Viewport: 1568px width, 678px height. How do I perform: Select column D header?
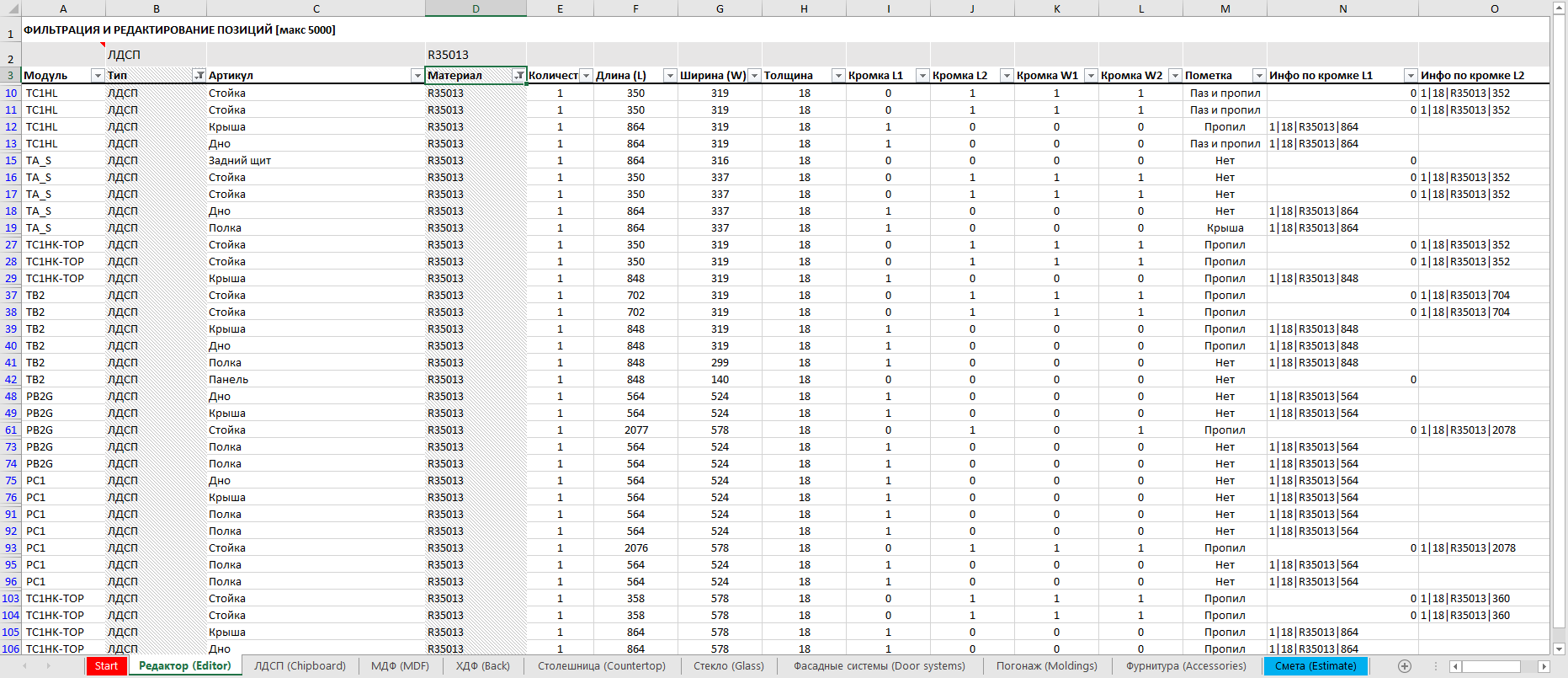tap(476, 8)
